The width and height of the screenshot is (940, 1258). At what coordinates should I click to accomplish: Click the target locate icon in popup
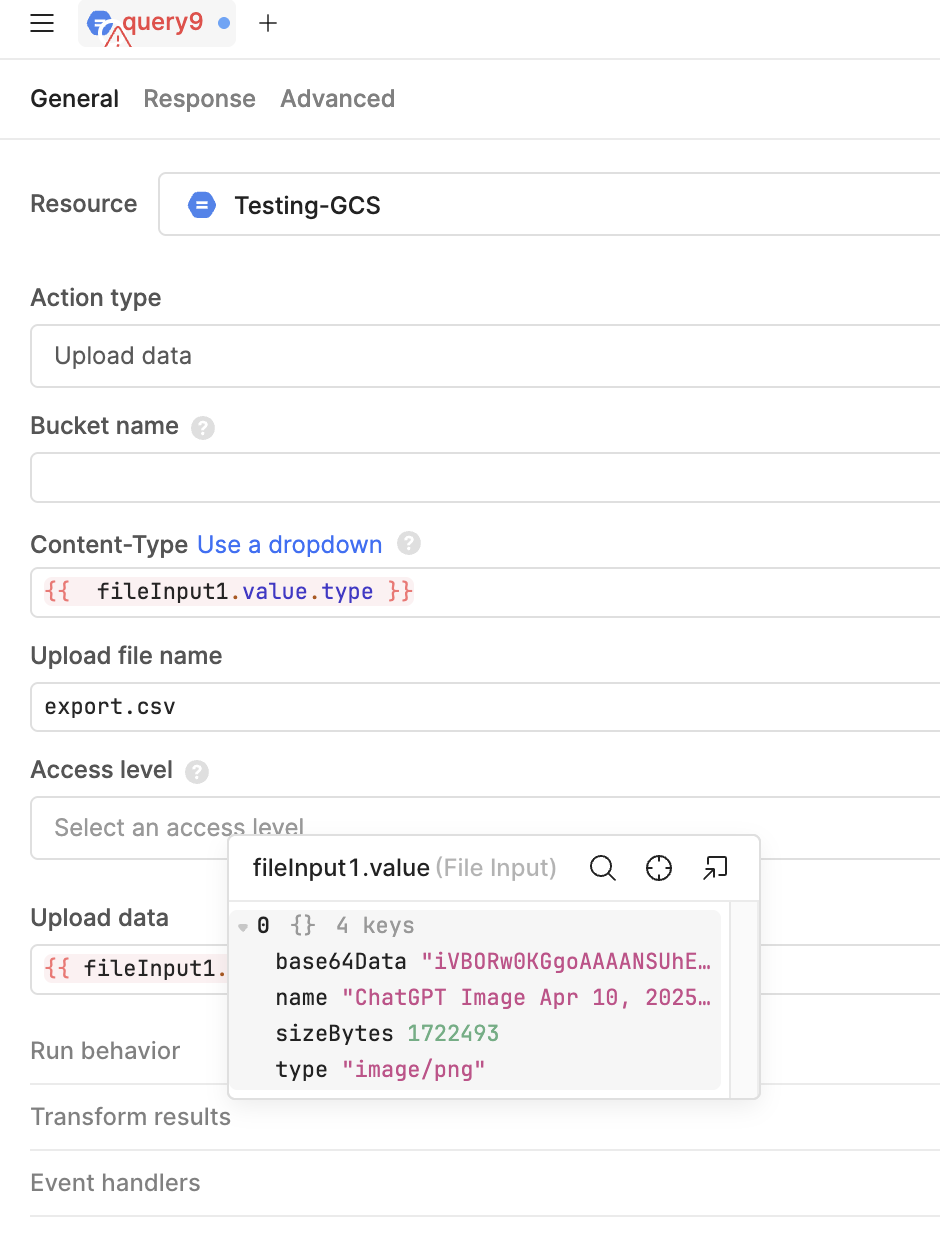pos(659,868)
